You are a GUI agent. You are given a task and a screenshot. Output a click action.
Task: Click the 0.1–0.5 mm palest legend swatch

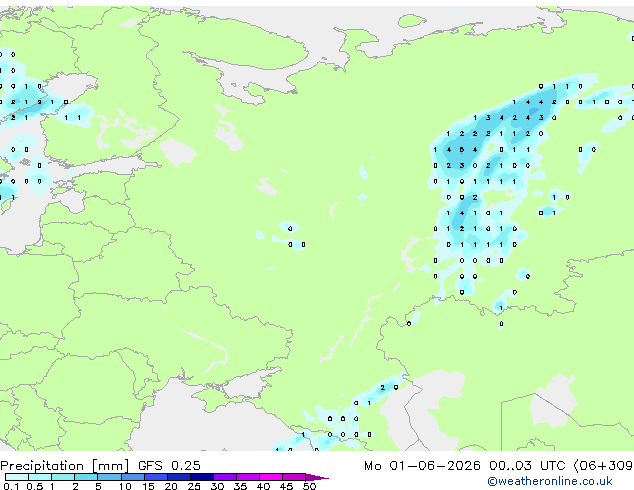[x=17, y=477]
